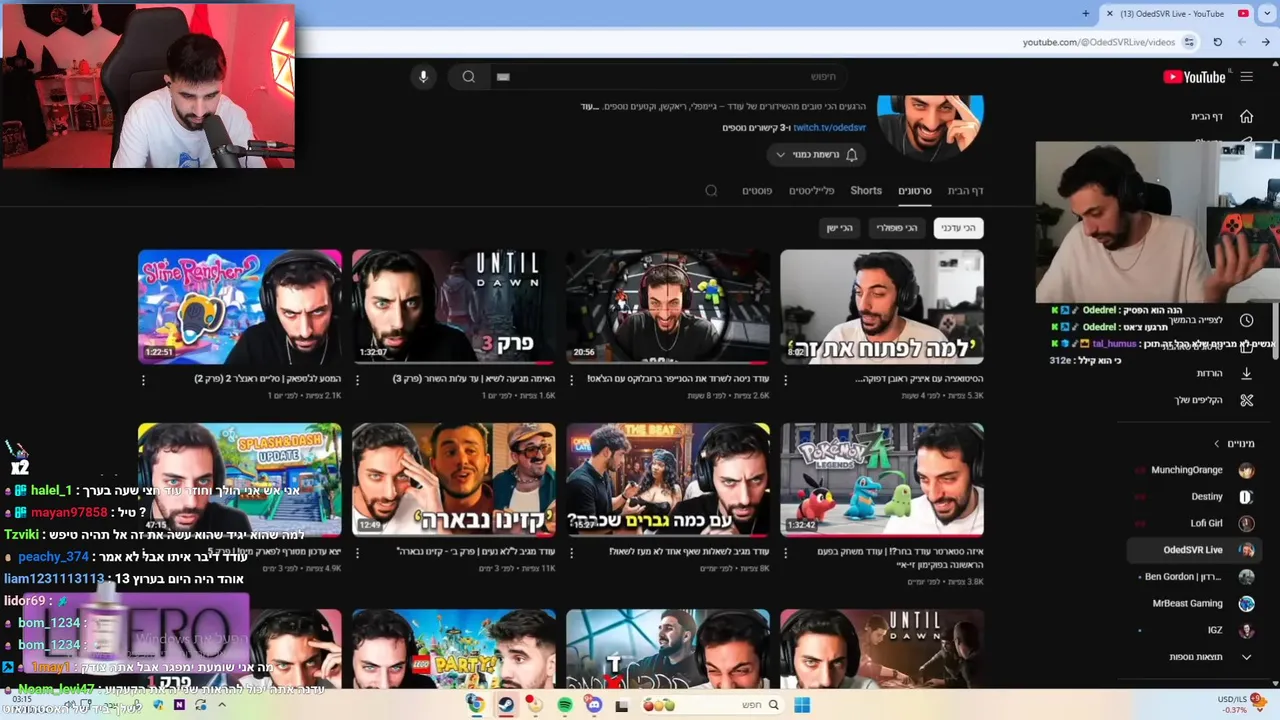Click the OneNote icon in the taskbar
This screenshot has height=720, width=1280.
click(179, 705)
